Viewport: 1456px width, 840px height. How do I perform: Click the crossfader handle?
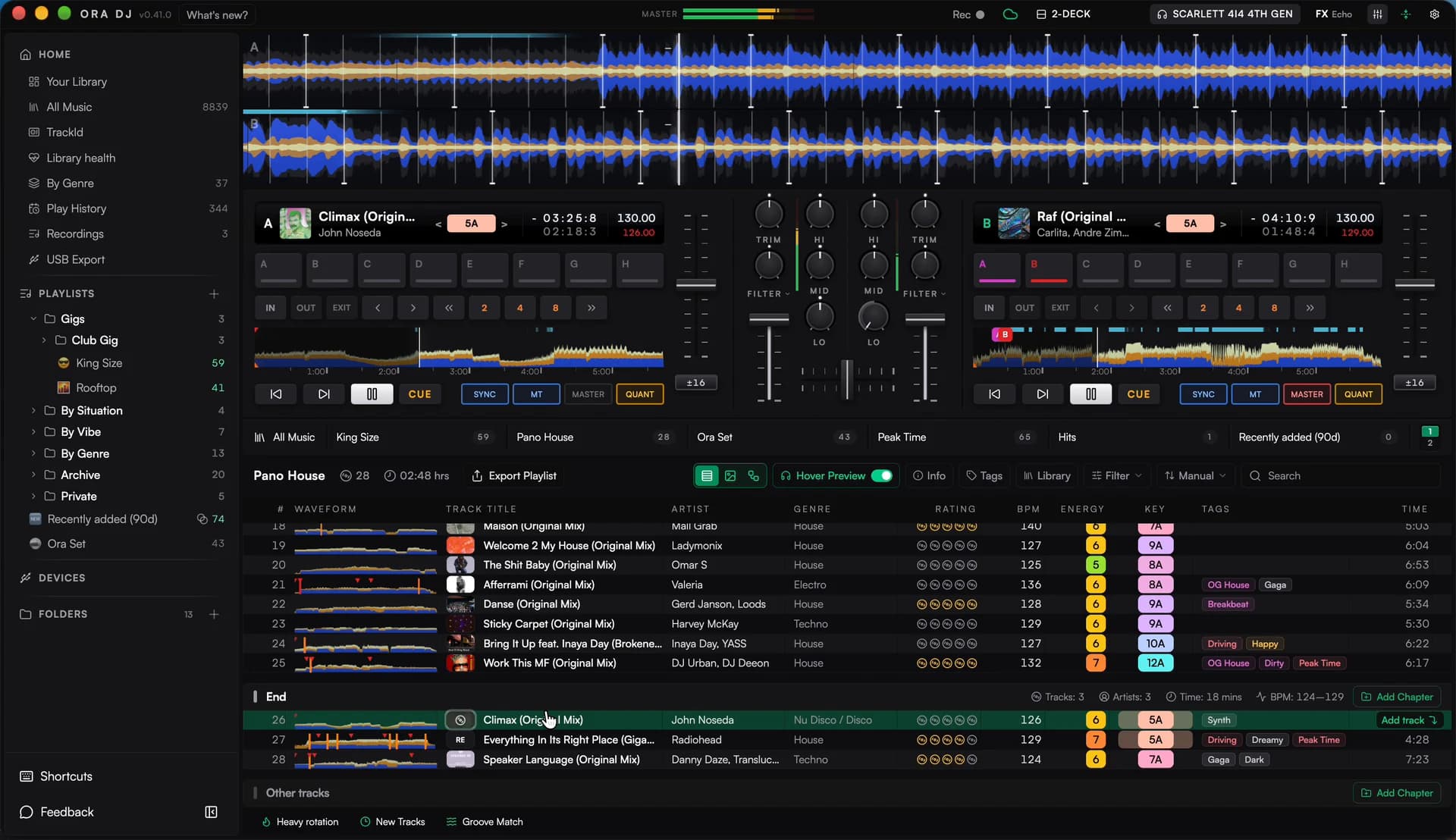(x=848, y=379)
